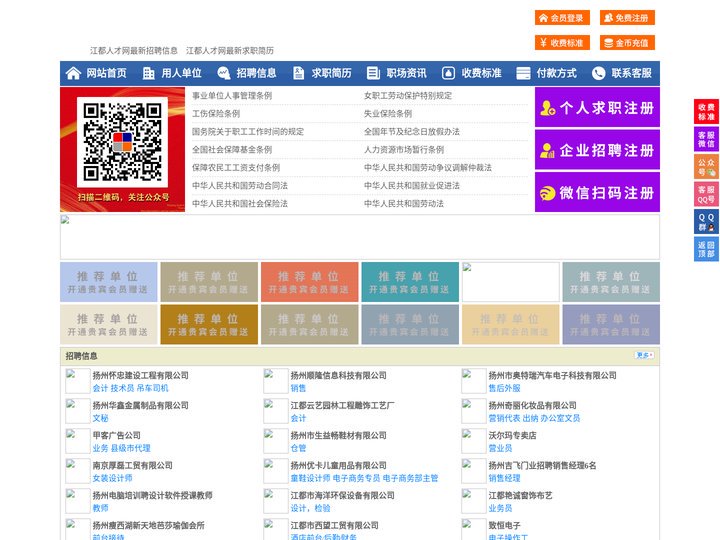Click the purple 客服微信 side widget
Screen dimensions: 720x540
[x=706, y=139]
